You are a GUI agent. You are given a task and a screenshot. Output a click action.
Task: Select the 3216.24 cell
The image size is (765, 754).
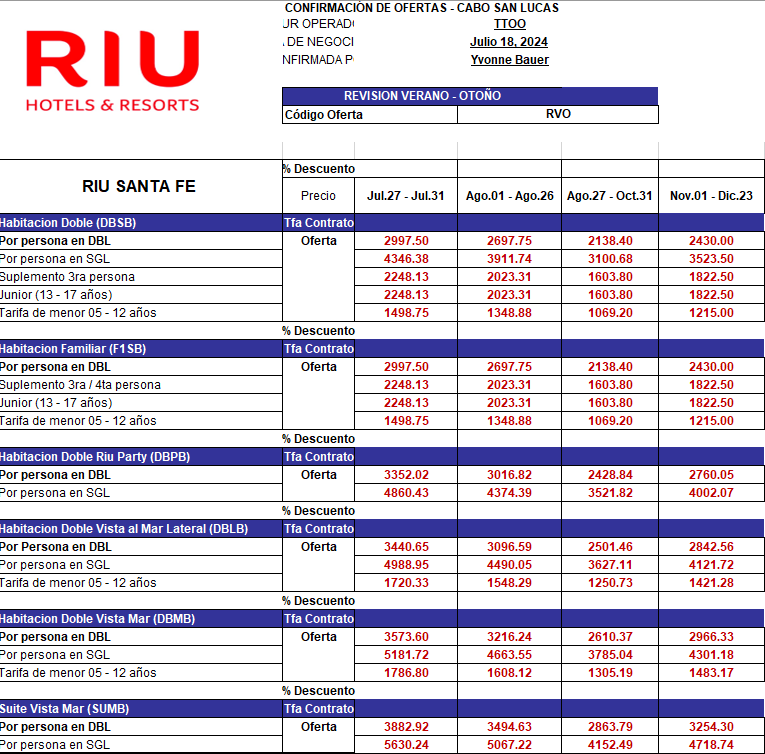click(x=509, y=637)
